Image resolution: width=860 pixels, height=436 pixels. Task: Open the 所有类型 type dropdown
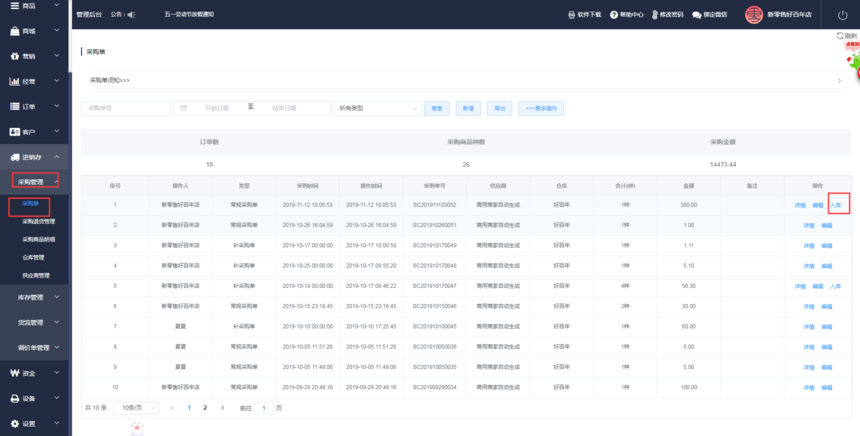tap(376, 108)
